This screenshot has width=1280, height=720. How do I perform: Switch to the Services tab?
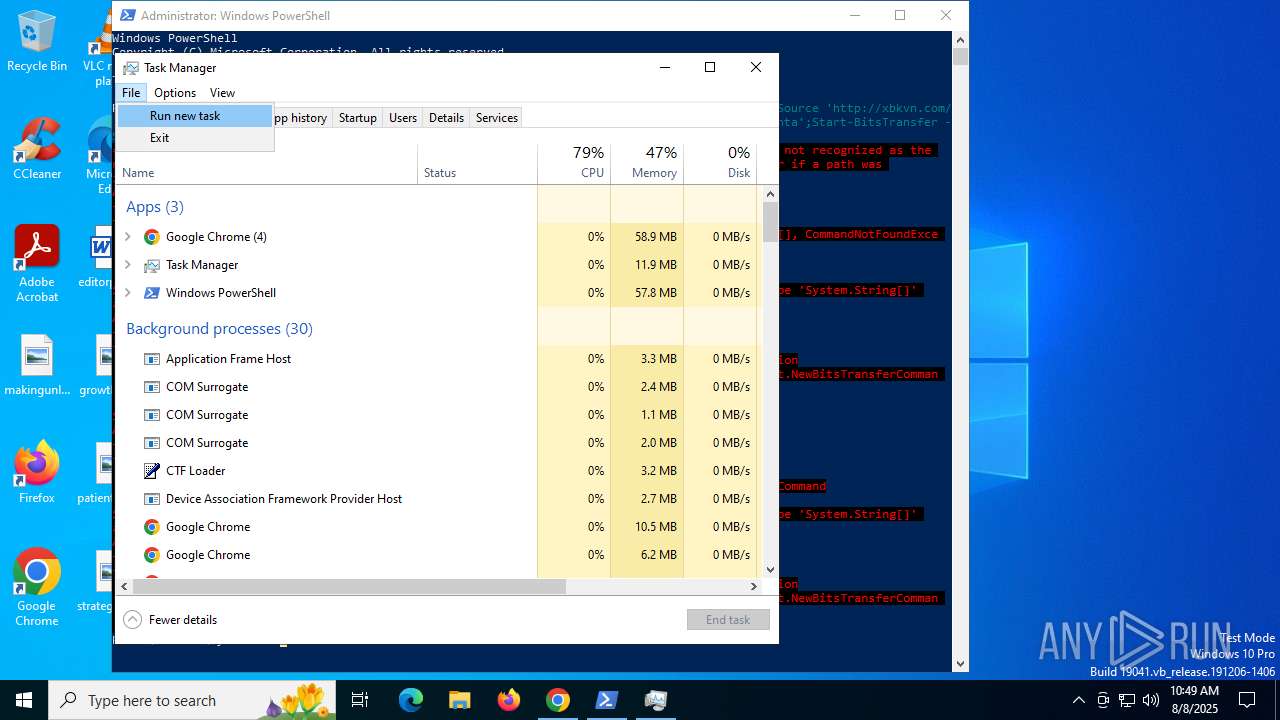(497, 118)
